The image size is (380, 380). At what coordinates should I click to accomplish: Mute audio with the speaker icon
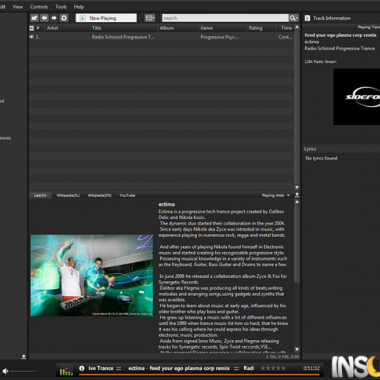coord(5,371)
